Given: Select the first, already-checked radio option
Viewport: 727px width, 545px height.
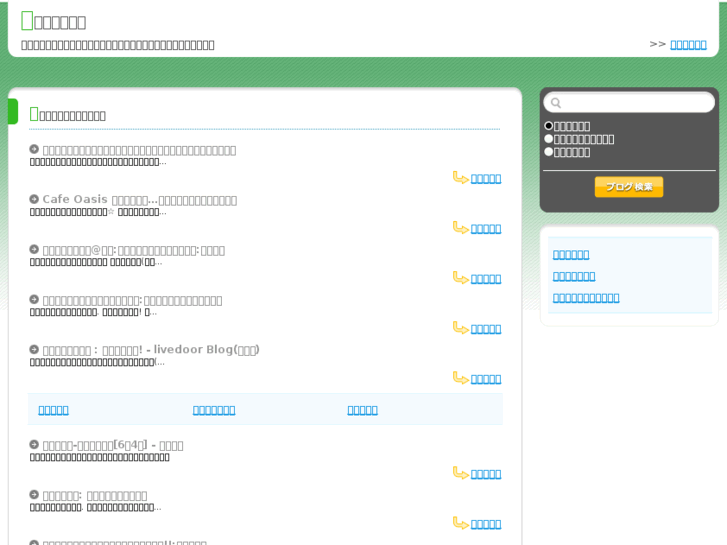Looking at the screenshot, I should [x=548, y=126].
